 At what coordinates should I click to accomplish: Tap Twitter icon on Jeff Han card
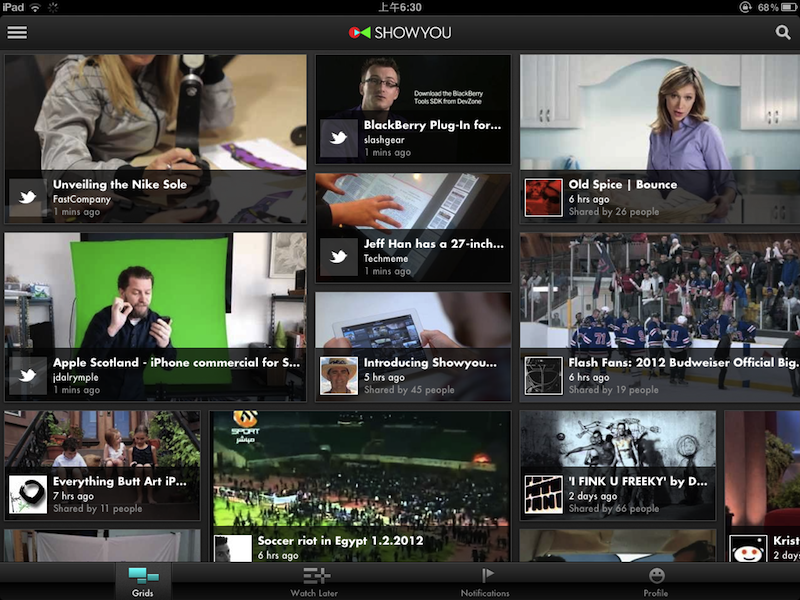point(339,257)
